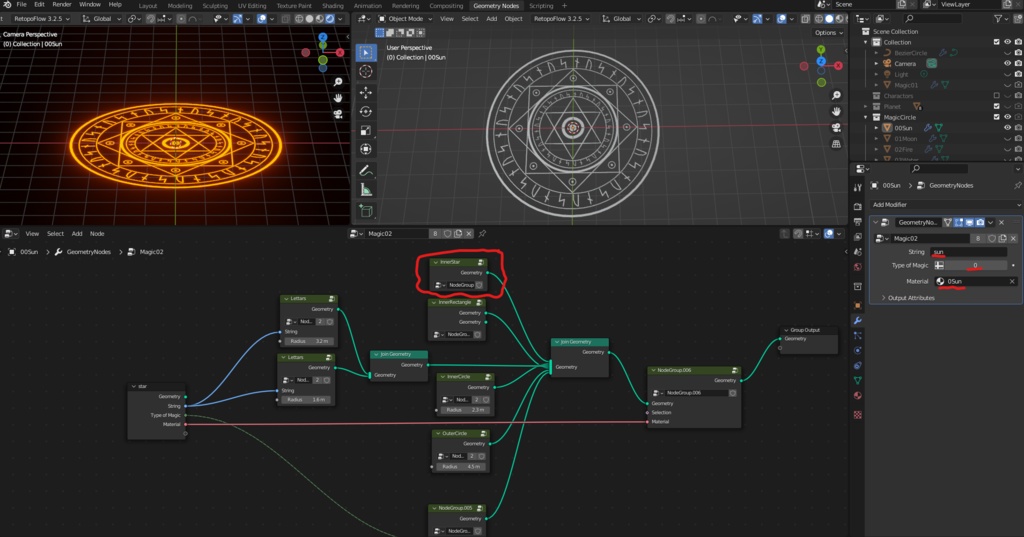Pick the Measure tool in viewport toolbar
The height and width of the screenshot is (537, 1024).
[365, 190]
